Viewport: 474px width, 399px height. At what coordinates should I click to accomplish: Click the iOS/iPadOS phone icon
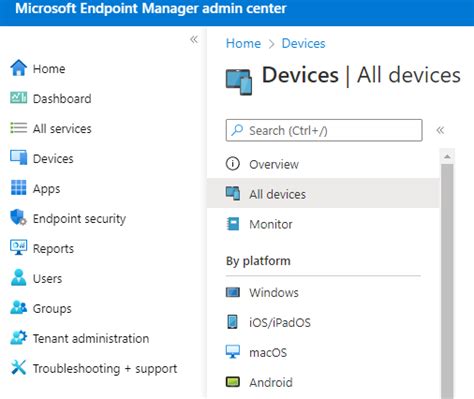click(x=233, y=322)
